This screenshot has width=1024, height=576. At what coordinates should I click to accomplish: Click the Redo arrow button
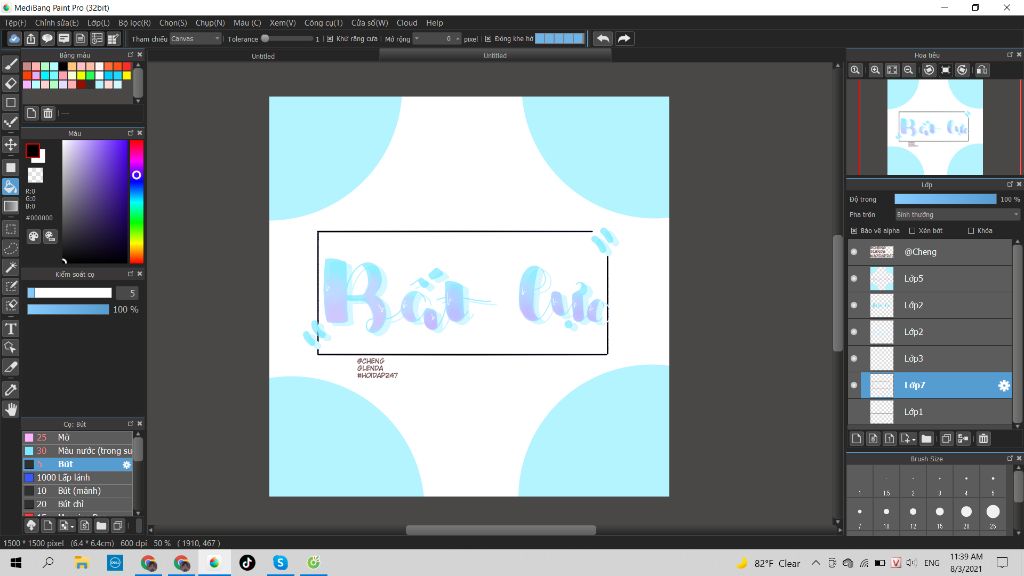pos(624,39)
